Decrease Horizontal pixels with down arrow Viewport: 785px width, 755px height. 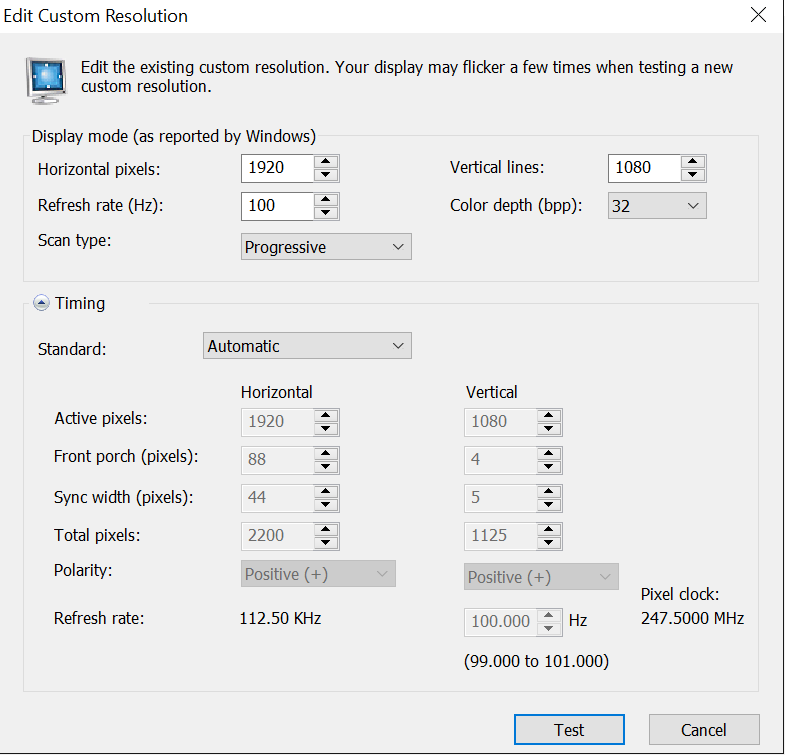[326, 174]
